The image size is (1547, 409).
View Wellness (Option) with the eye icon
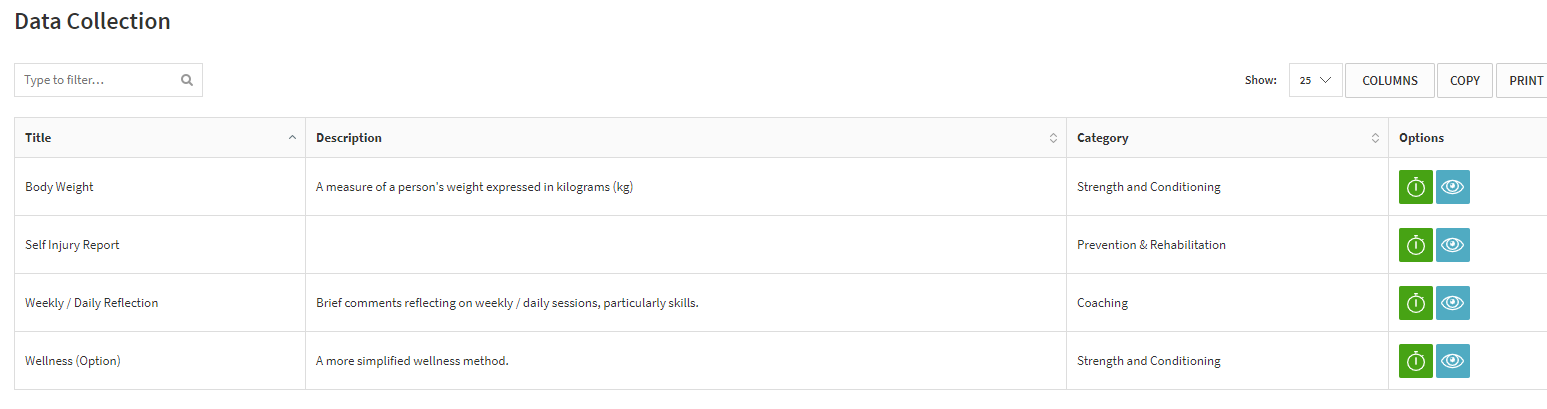click(1453, 361)
